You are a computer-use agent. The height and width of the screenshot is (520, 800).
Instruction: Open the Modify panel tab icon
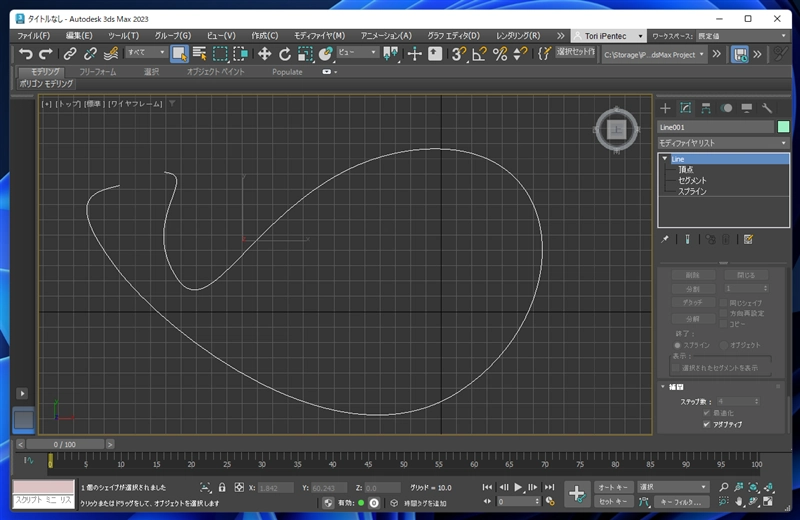point(685,108)
